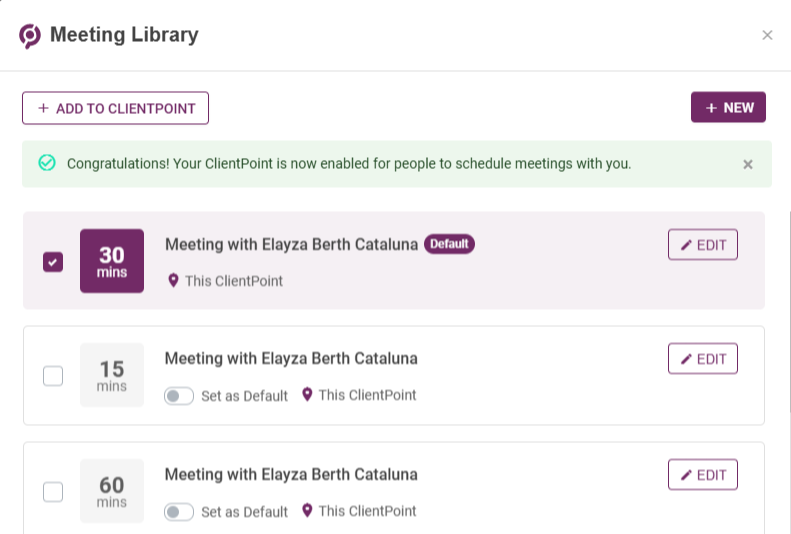Edit the 60 mins meeting

tap(703, 474)
